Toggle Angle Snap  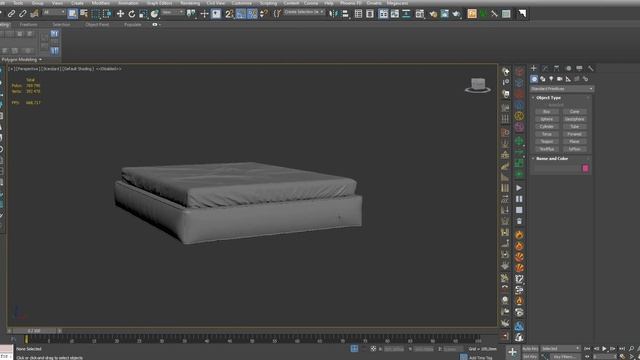tap(241, 14)
